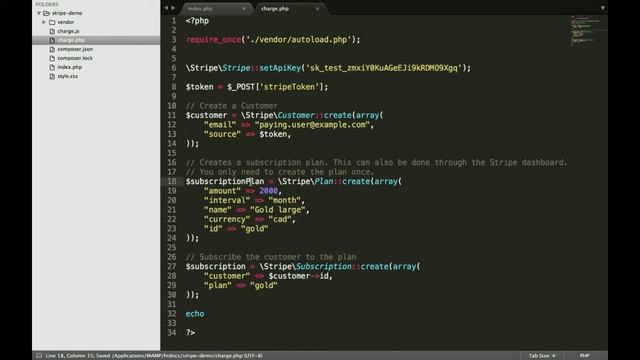Image resolution: width=640 pixels, height=360 pixels.
Task: Click the "Gold large" plan name string
Action: pyautogui.click(x=278, y=210)
